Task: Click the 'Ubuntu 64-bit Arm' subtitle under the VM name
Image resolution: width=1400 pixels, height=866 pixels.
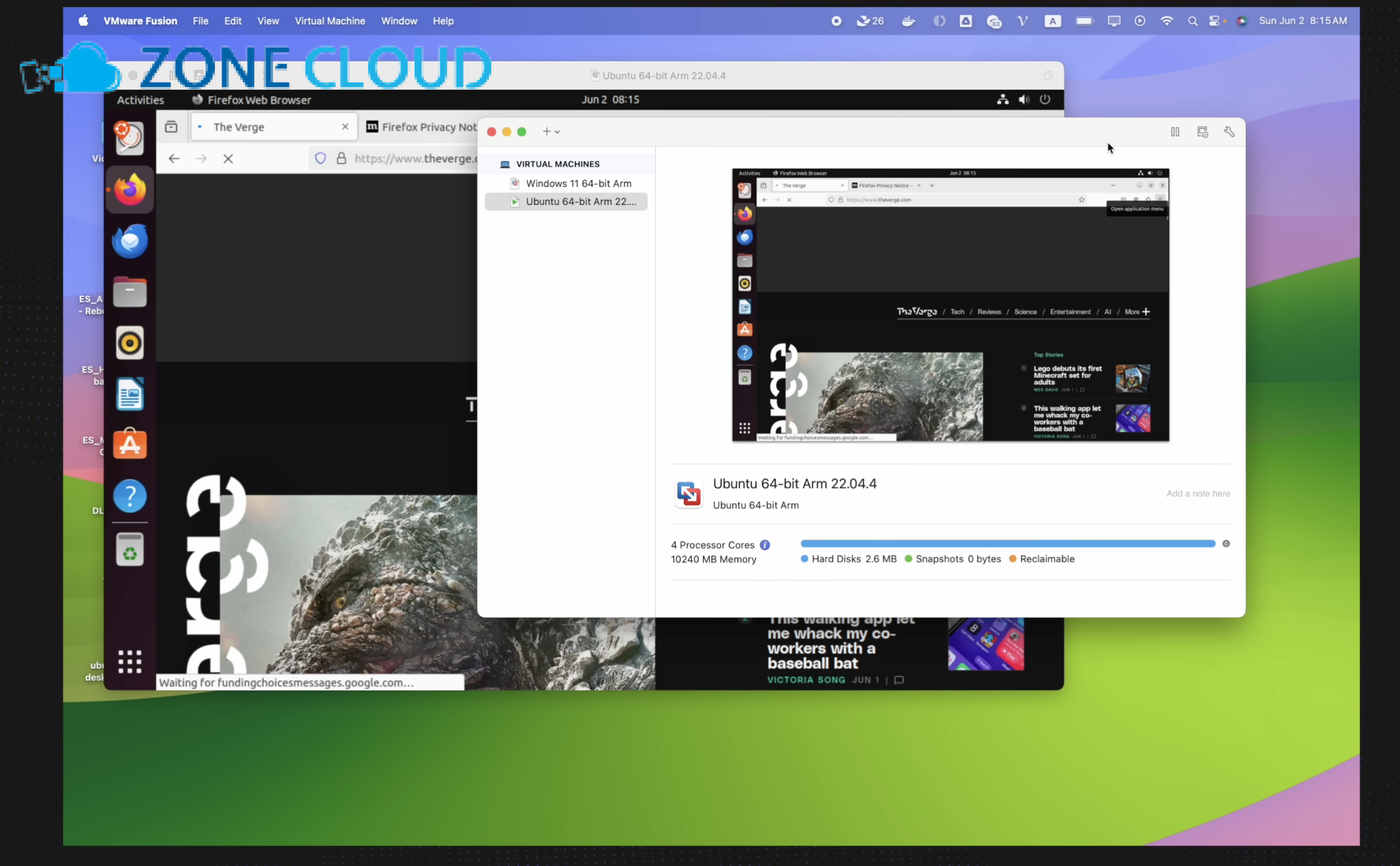Action: pos(756,504)
